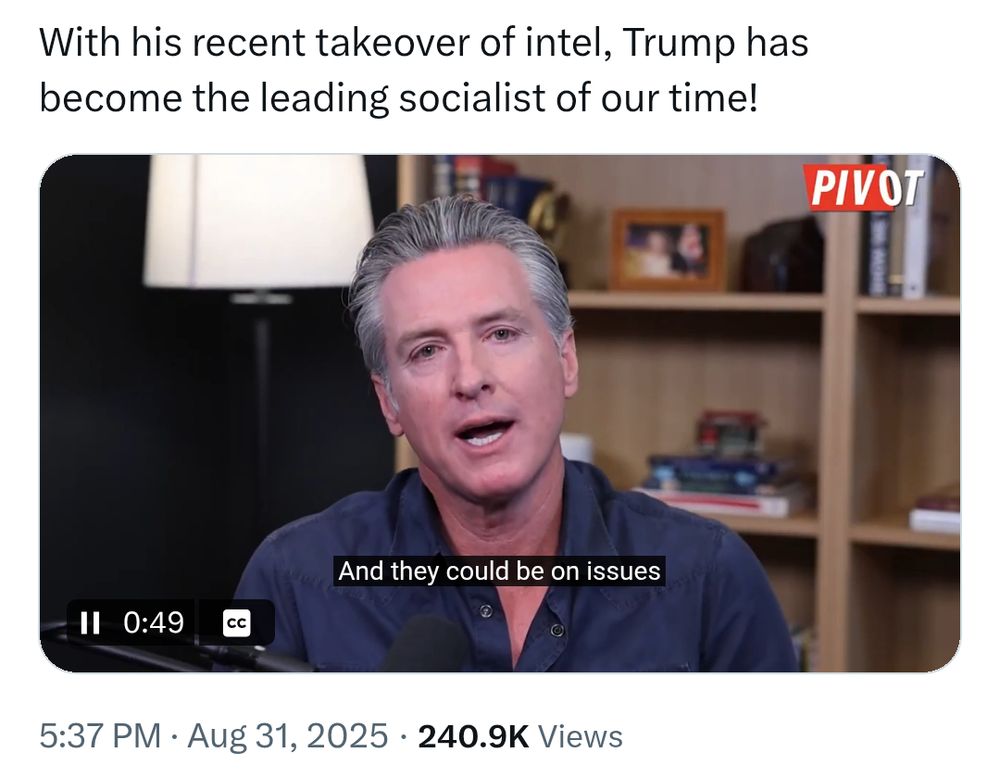1000x780 pixels.
Task: Click the framed photo on the shelf
Action: pyautogui.click(x=668, y=249)
